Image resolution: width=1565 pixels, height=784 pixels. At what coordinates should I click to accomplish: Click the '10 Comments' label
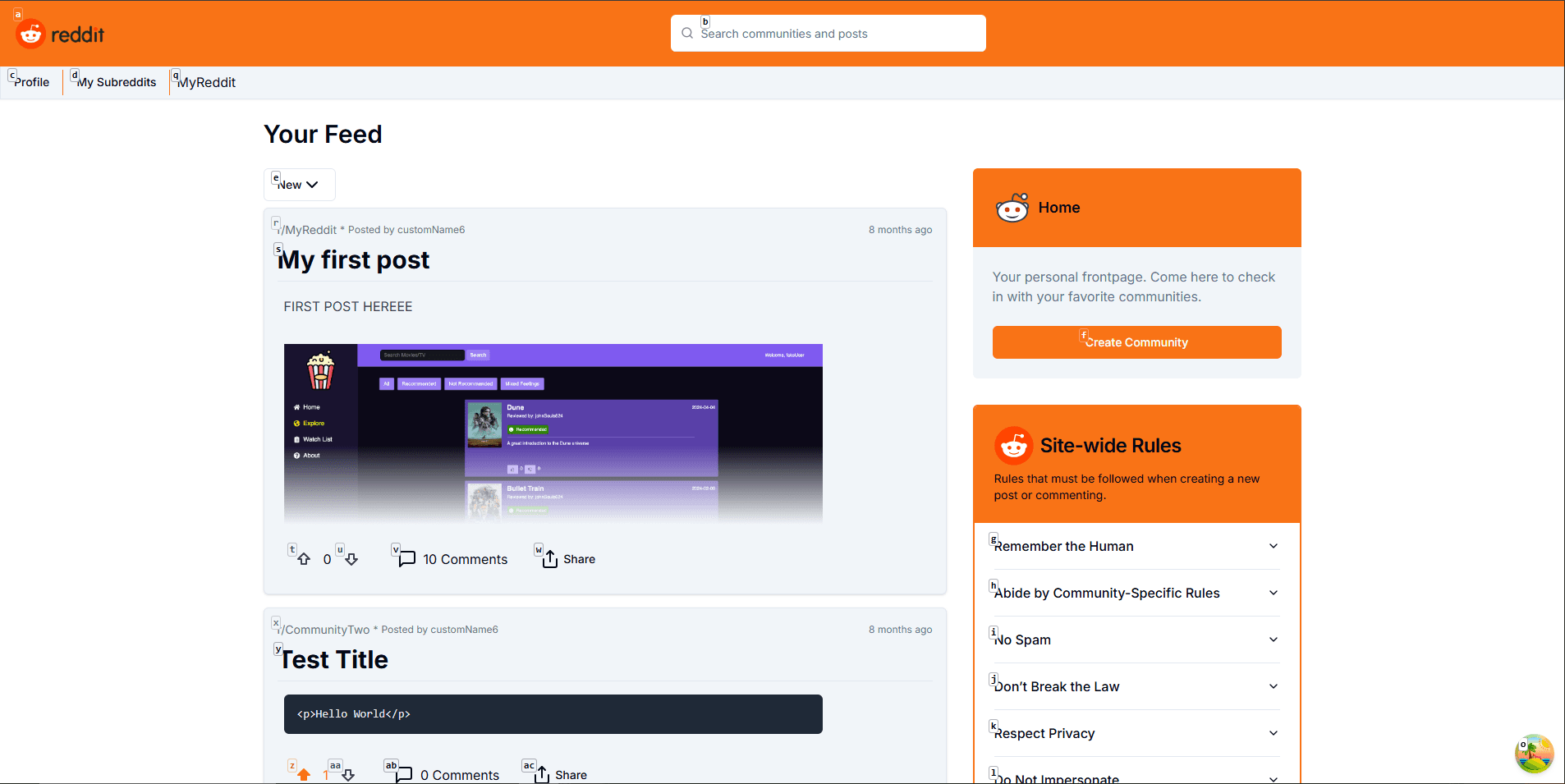pos(466,559)
